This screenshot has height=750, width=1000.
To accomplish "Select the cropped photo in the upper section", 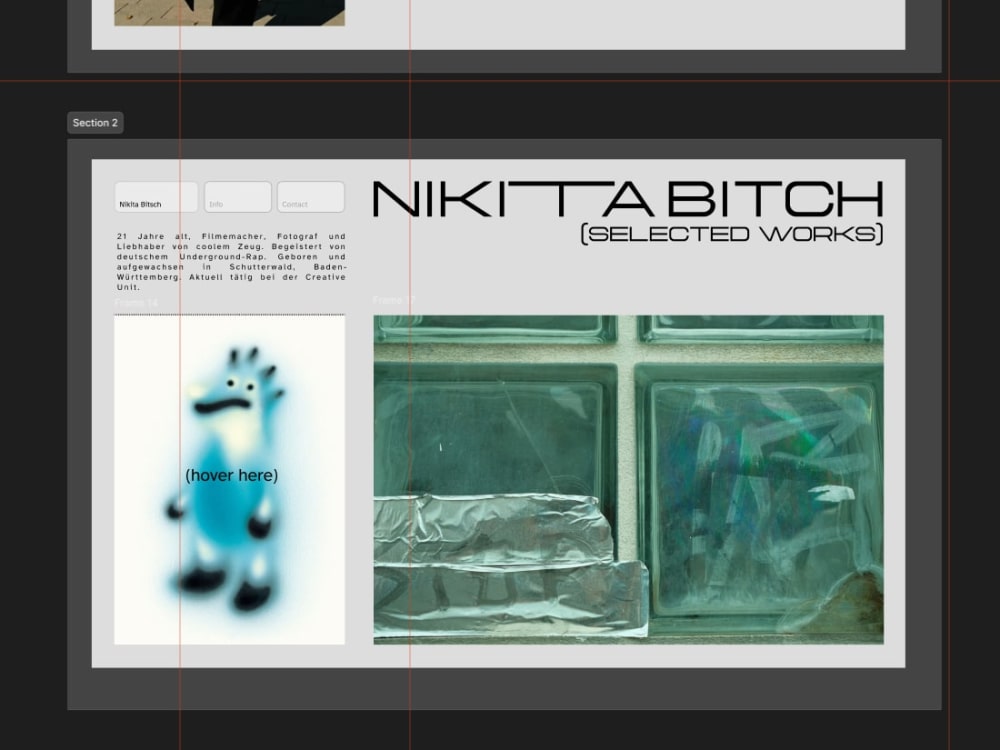I will click(230, 13).
